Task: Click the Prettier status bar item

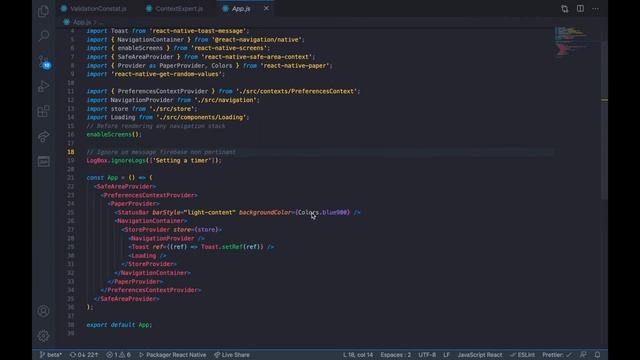Action: point(557,355)
